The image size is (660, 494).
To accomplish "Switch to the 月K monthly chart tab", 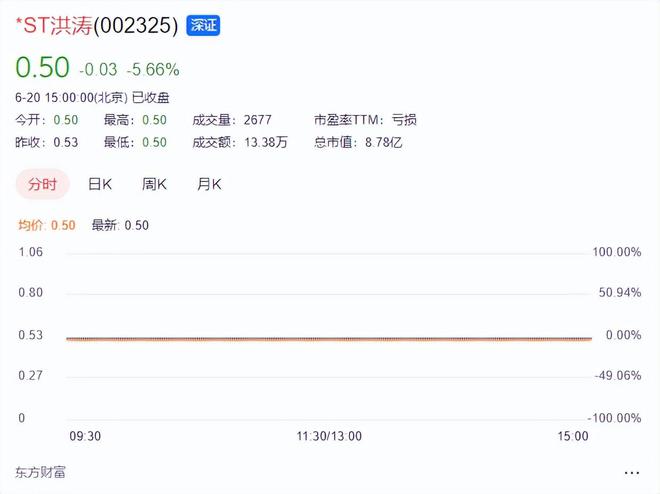I will 209,184.
